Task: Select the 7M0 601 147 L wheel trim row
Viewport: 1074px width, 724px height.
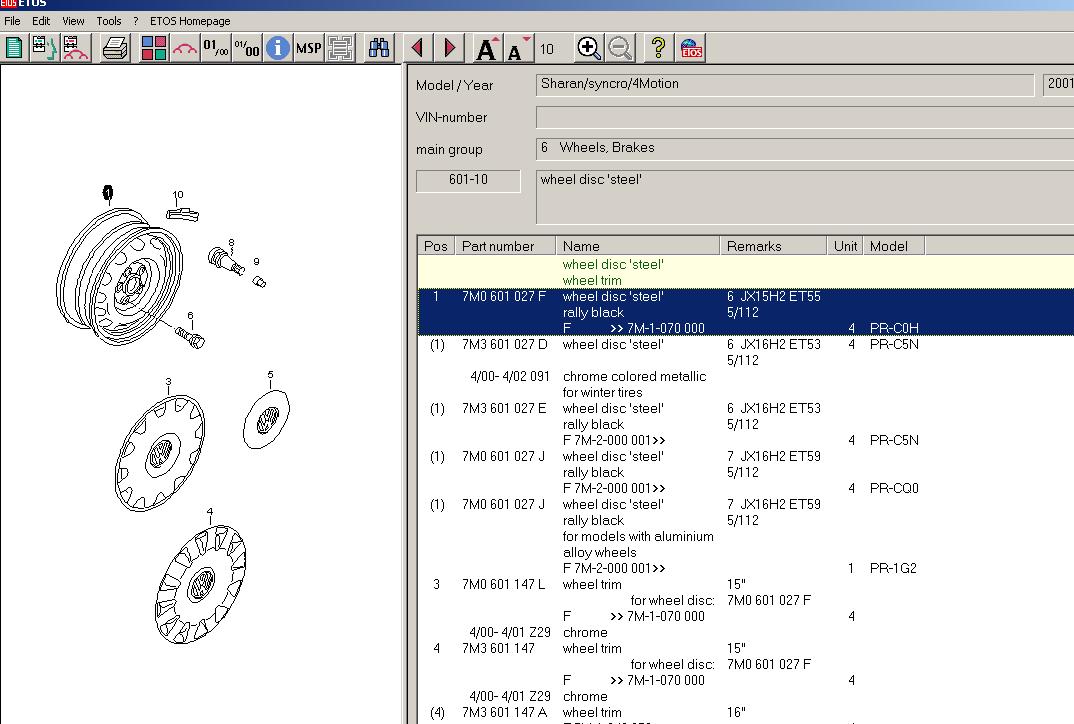Action: (x=503, y=585)
